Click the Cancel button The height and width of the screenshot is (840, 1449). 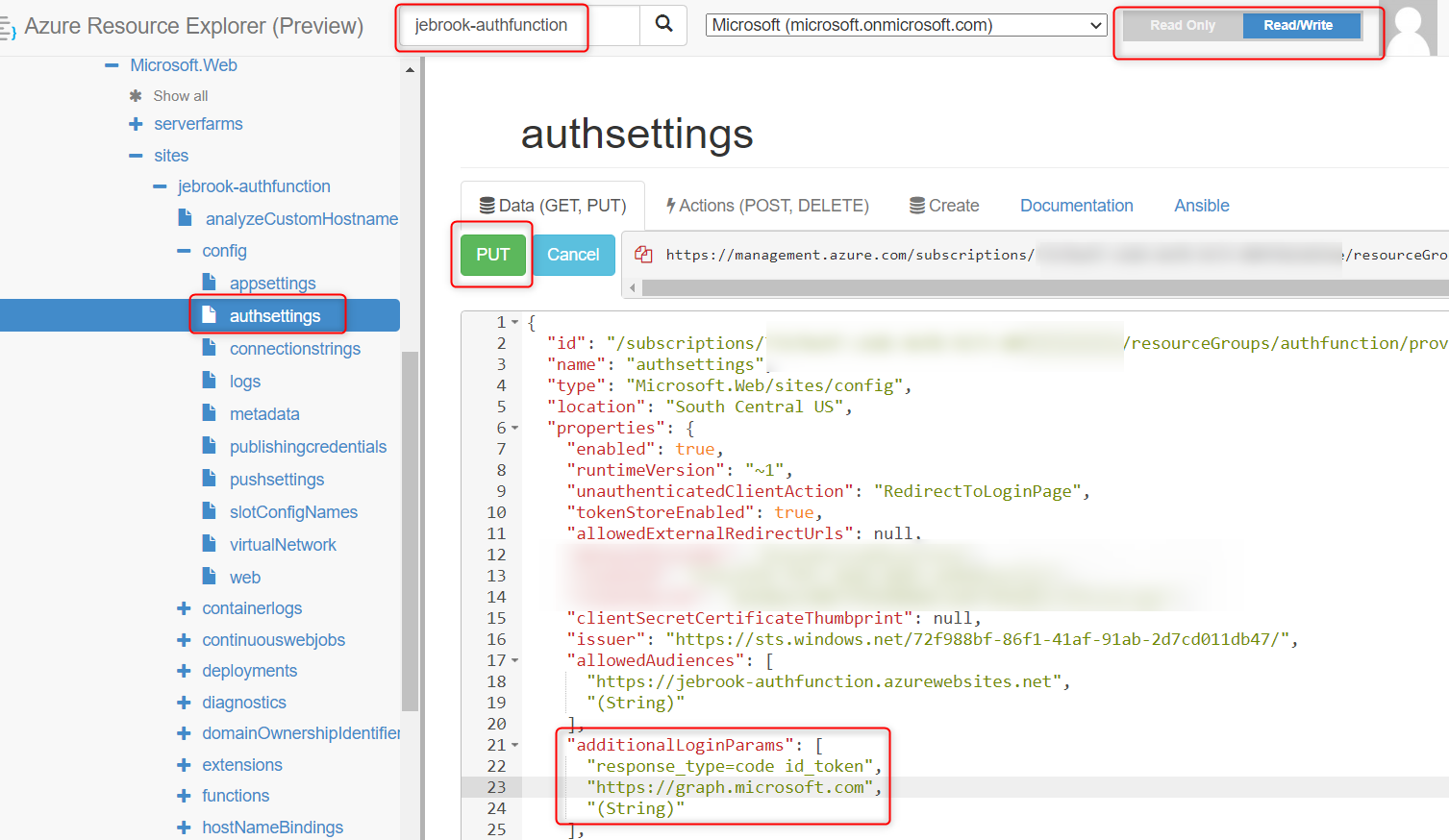(x=573, y=254)
